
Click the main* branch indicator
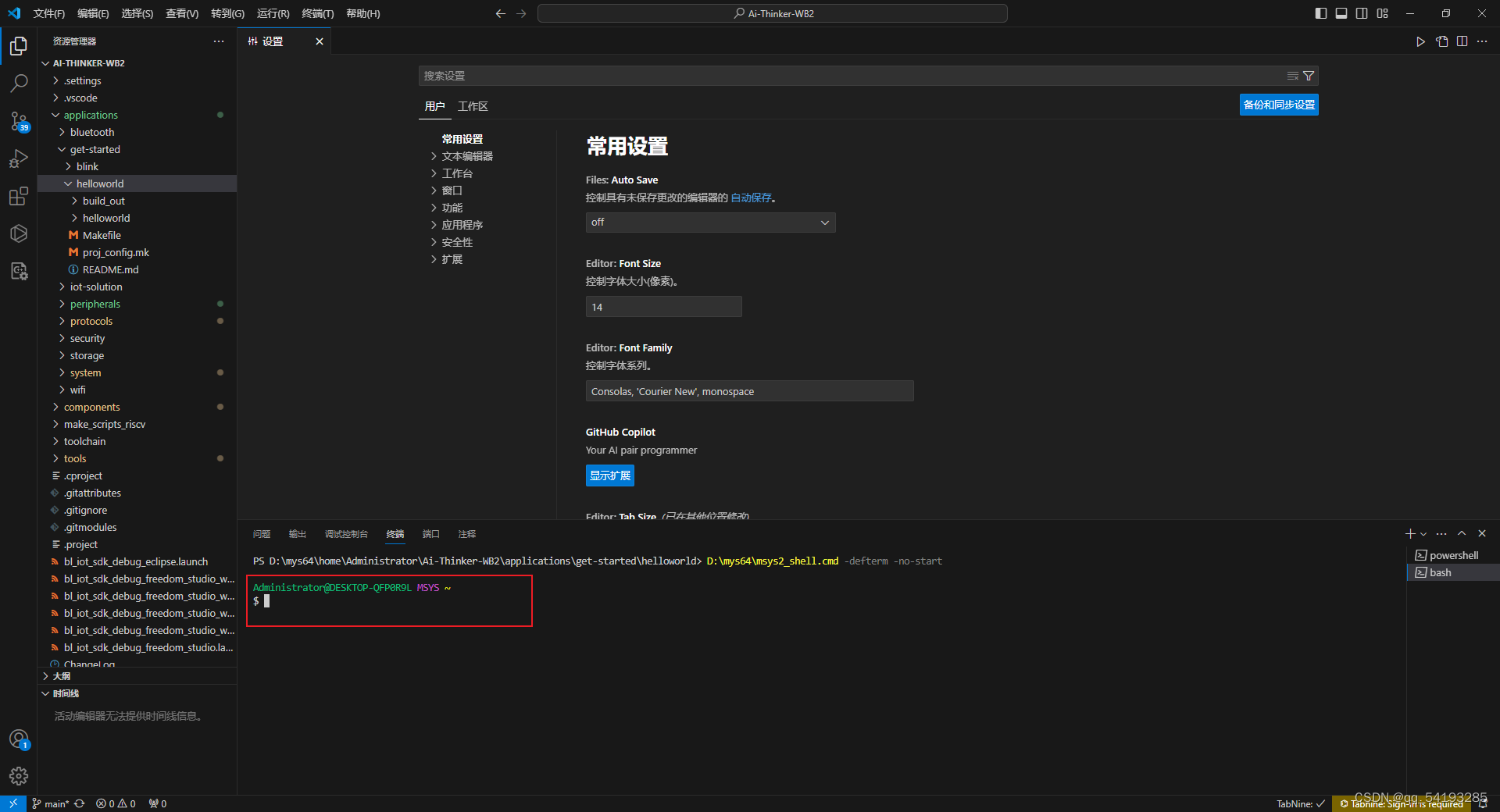coord(50,803)
